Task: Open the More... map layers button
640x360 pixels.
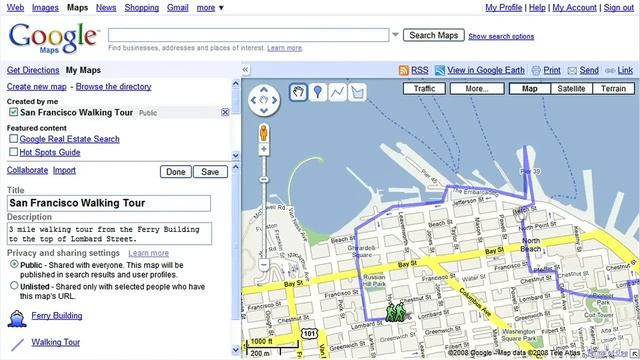Action: pyautogui.click(x=477, y=89)
